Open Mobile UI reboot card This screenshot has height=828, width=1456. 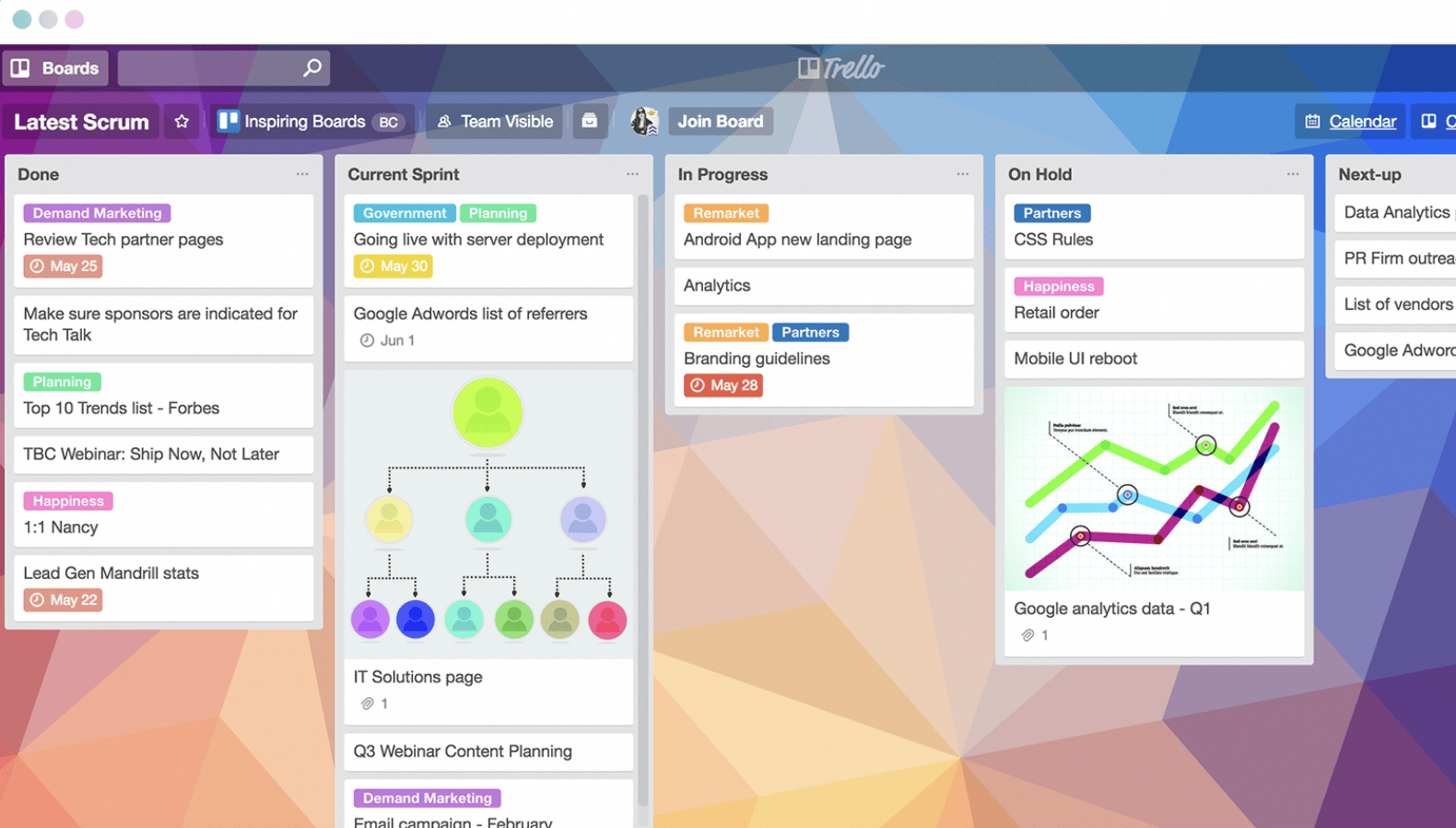[x=1154, y=359]
